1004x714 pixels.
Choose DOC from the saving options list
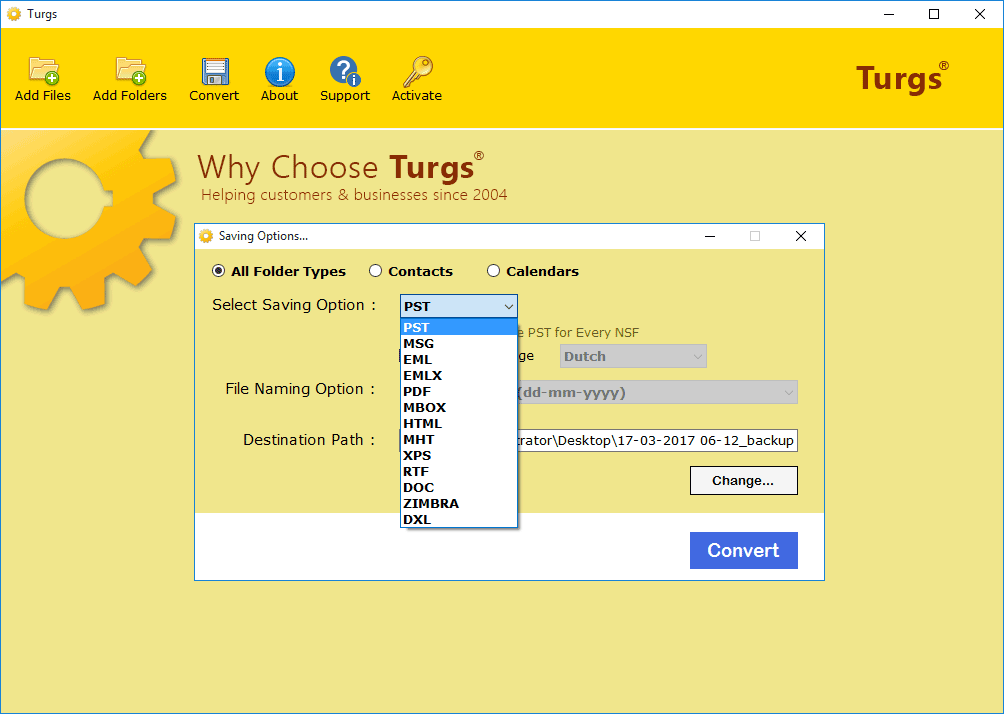click(x=458, y=487)
